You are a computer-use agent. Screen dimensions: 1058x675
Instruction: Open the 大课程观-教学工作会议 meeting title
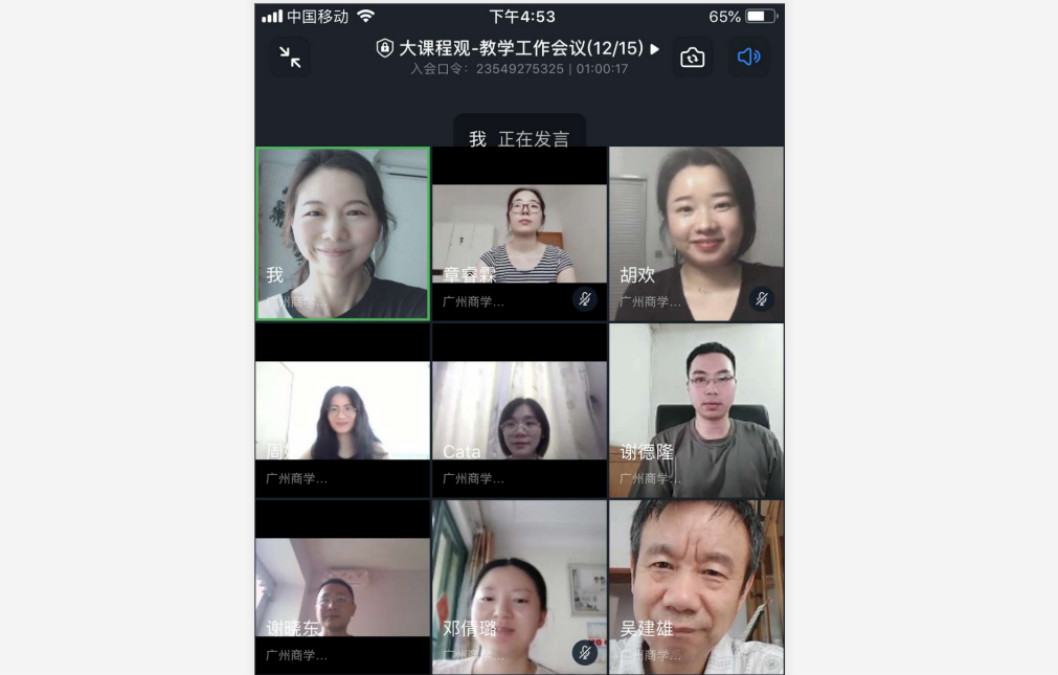click(x=520, y=48)
